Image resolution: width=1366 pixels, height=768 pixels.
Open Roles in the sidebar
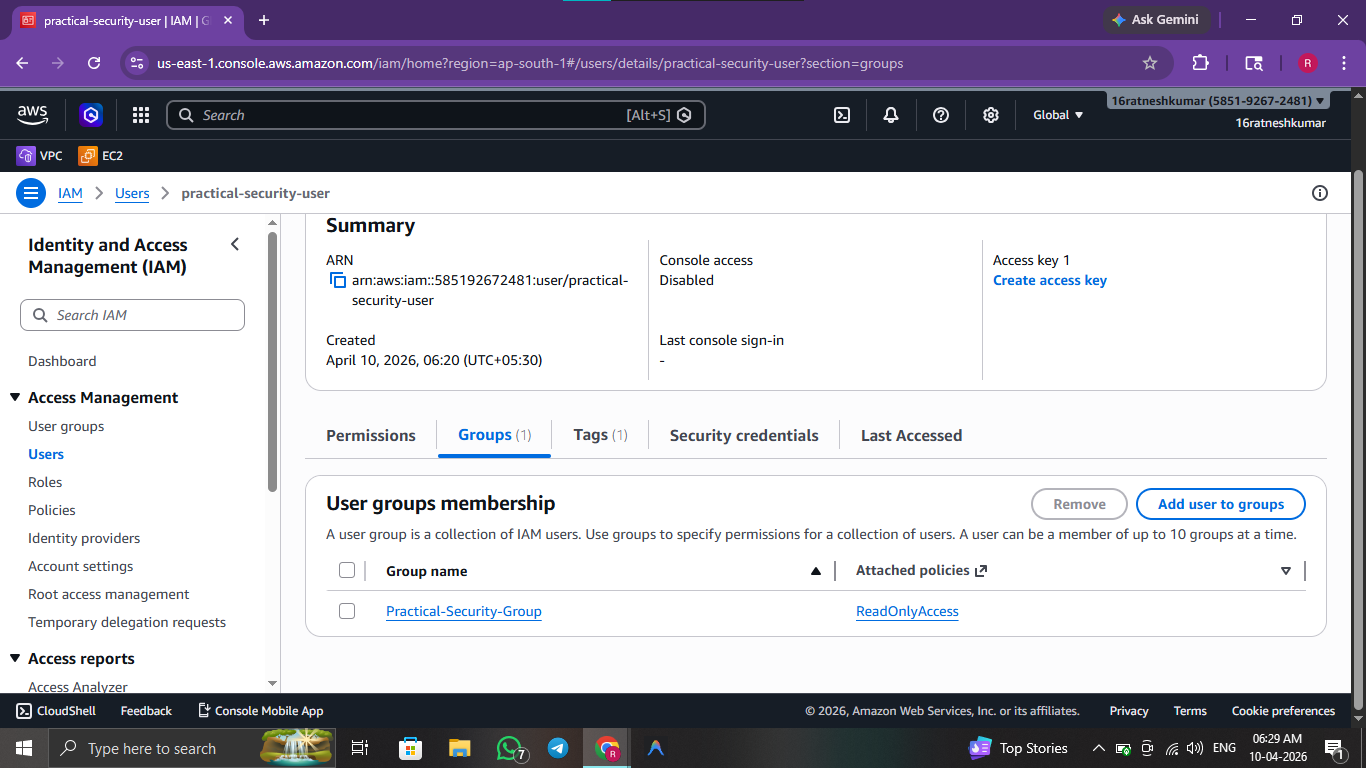[45, 482]
